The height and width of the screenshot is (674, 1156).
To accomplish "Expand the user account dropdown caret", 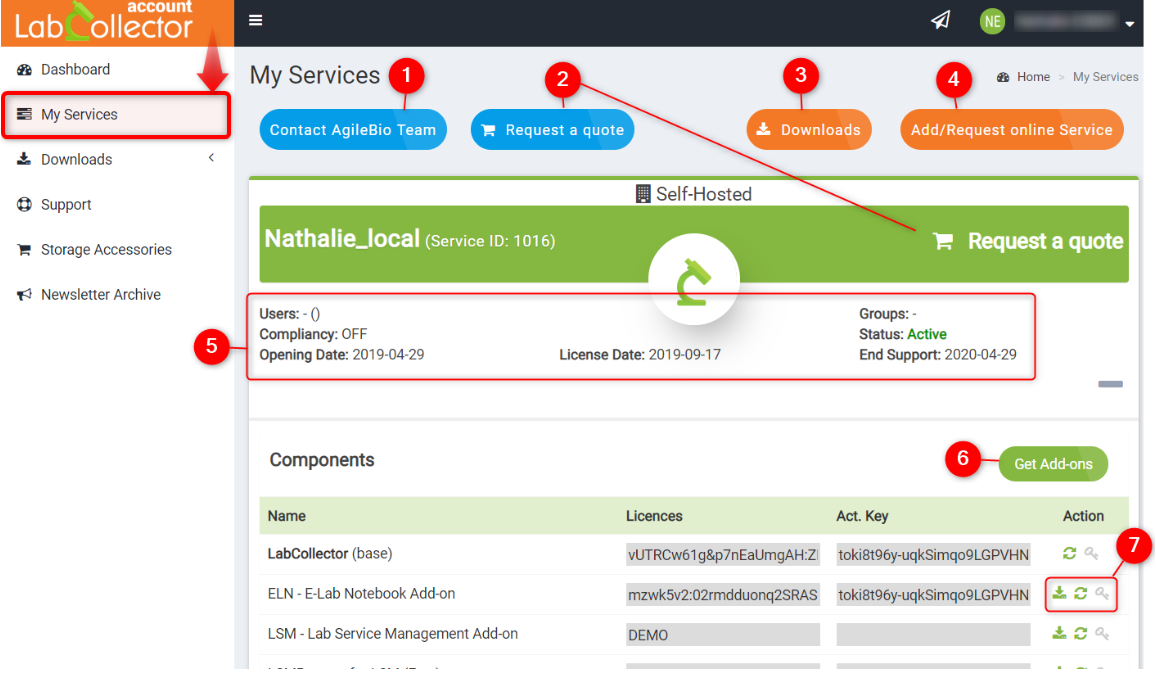I will 1129,24.
